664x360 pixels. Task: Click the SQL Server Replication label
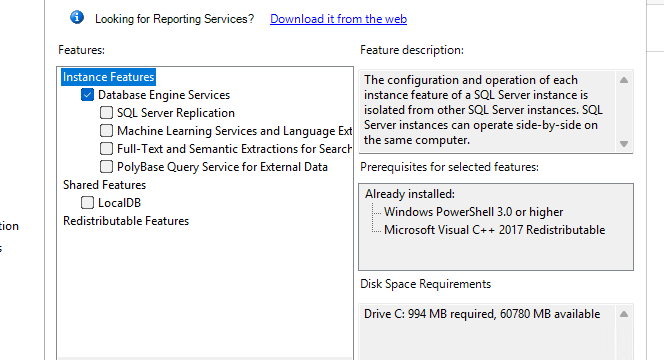(x=176, y=113)
